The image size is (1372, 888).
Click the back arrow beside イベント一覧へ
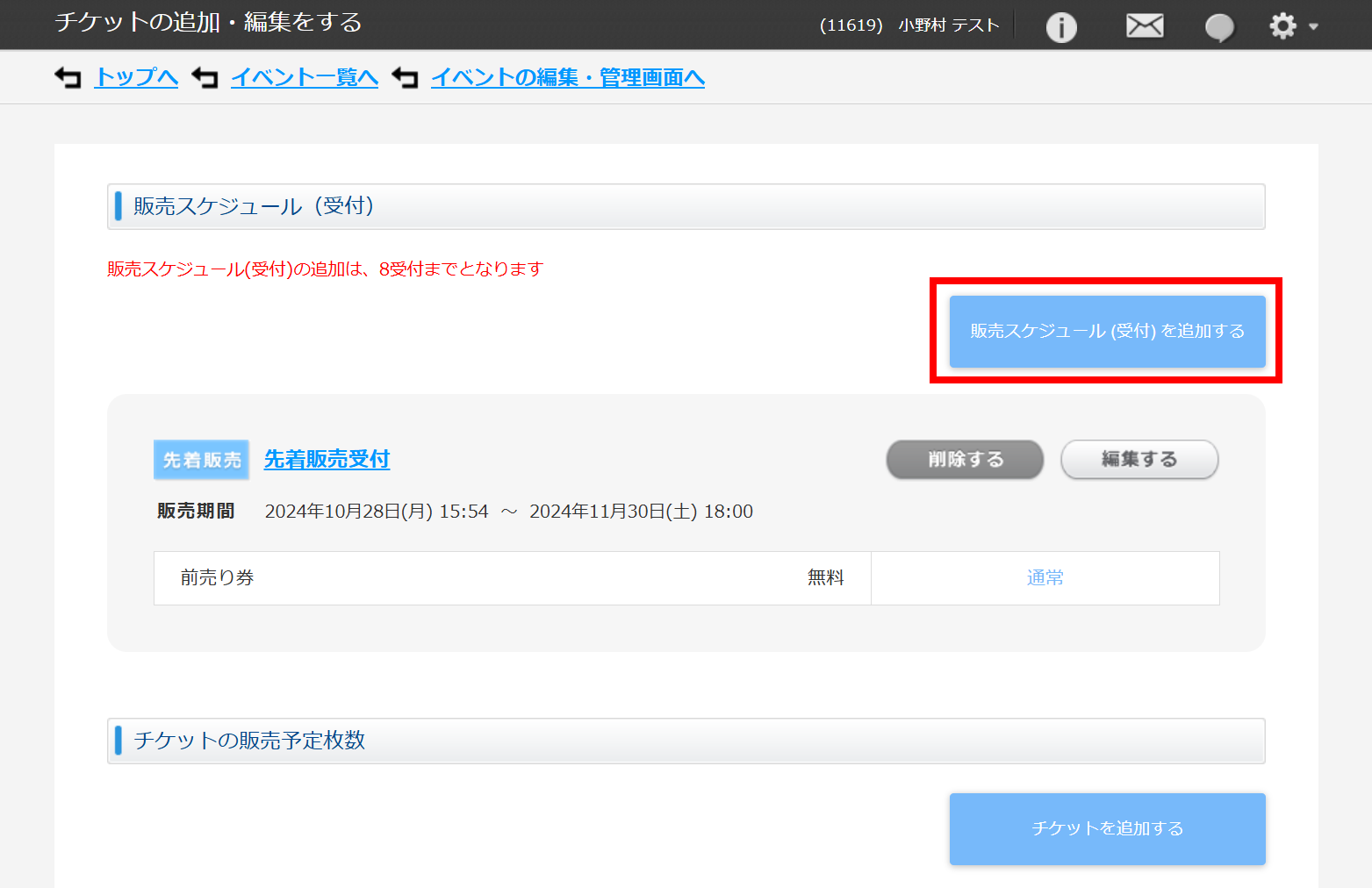point(205,77)
